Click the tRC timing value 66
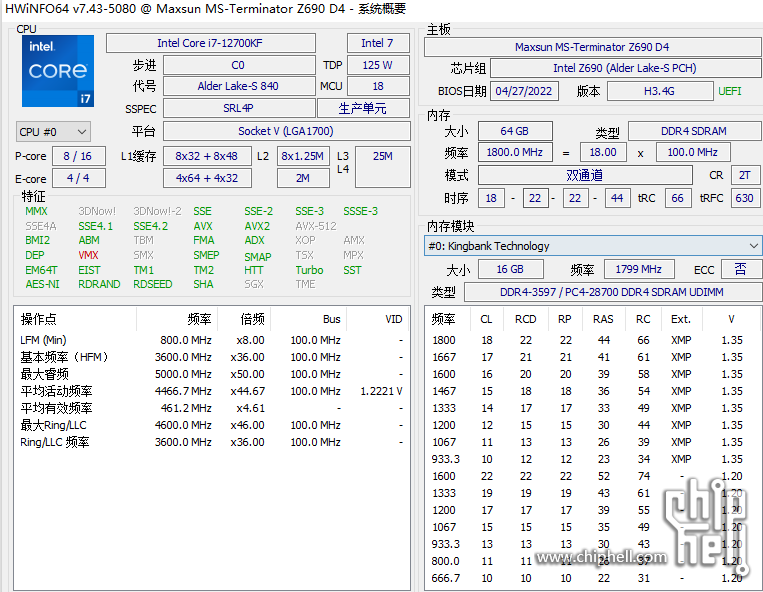763x592 pixels. pos(677,198)
